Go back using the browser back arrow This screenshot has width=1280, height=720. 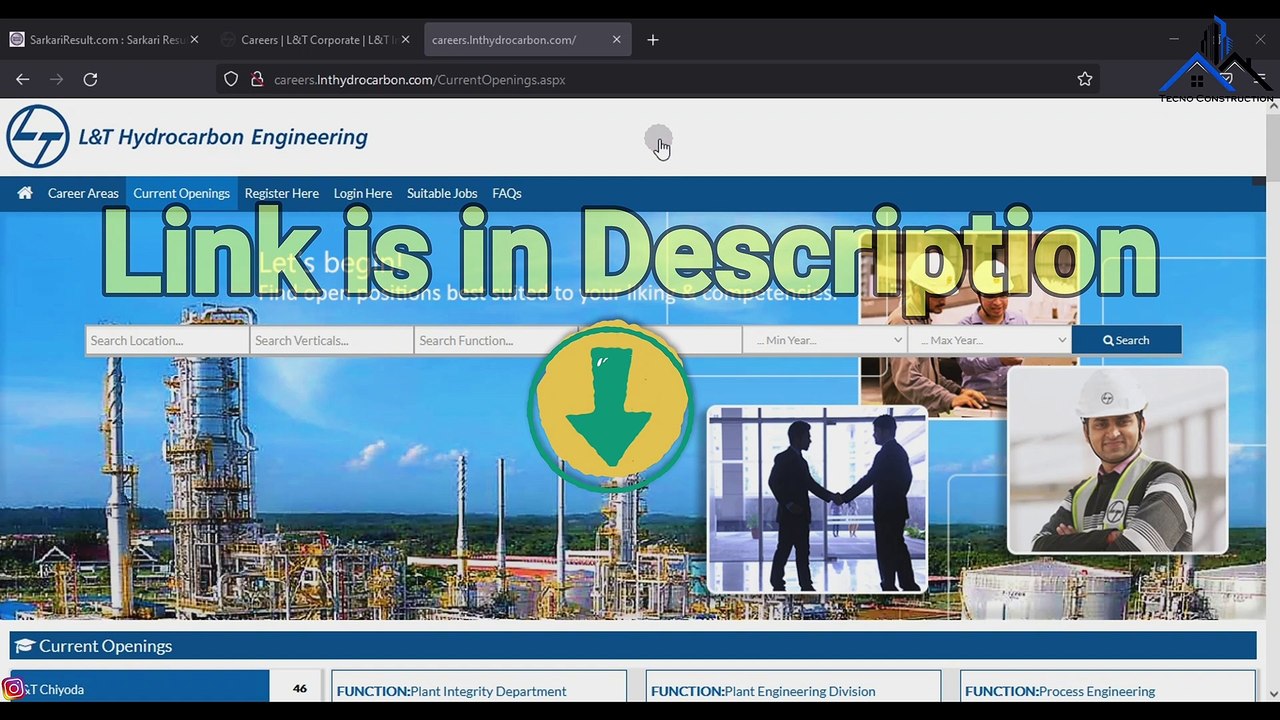[x=22, y=79]
